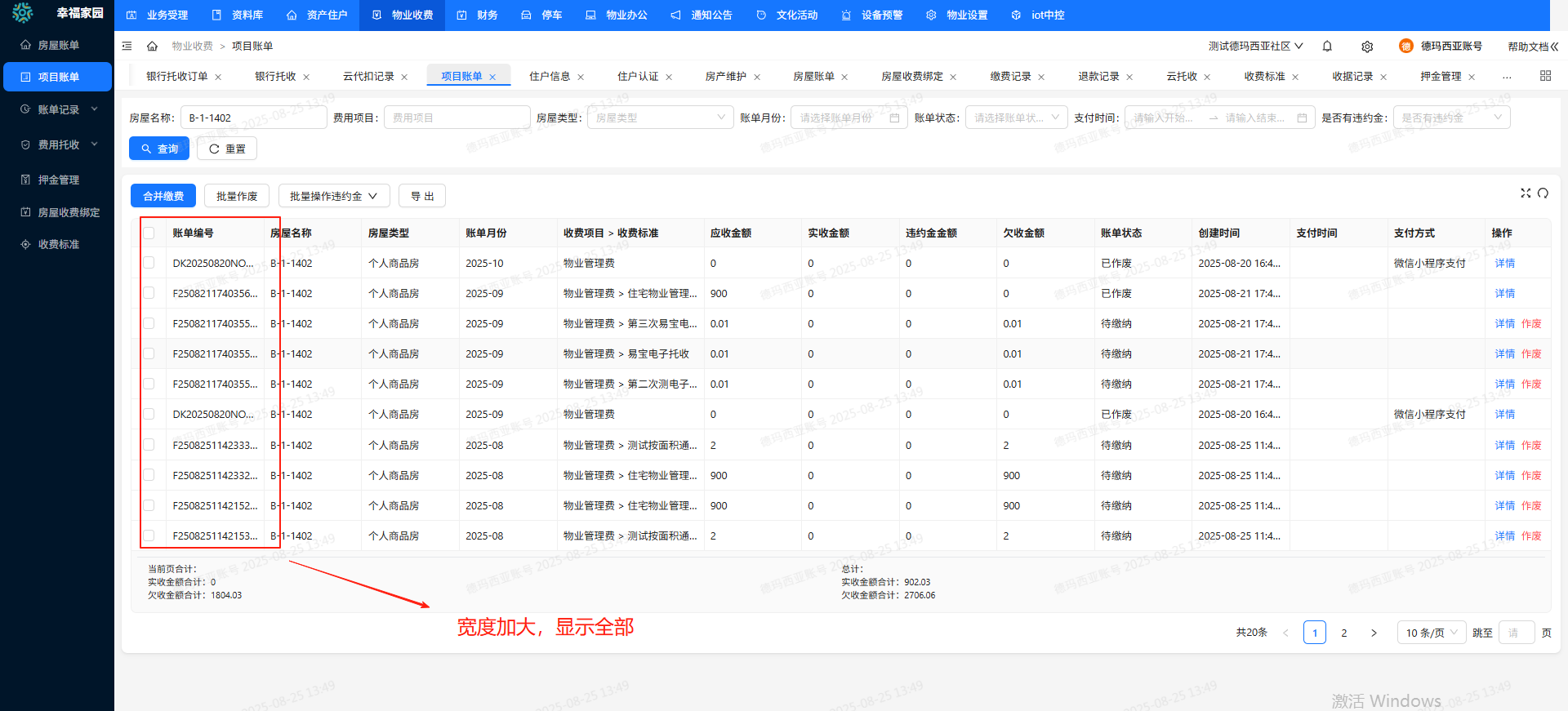1568x711 pixels.
Task: Click the 费用项目 input field
Action: 457,118
